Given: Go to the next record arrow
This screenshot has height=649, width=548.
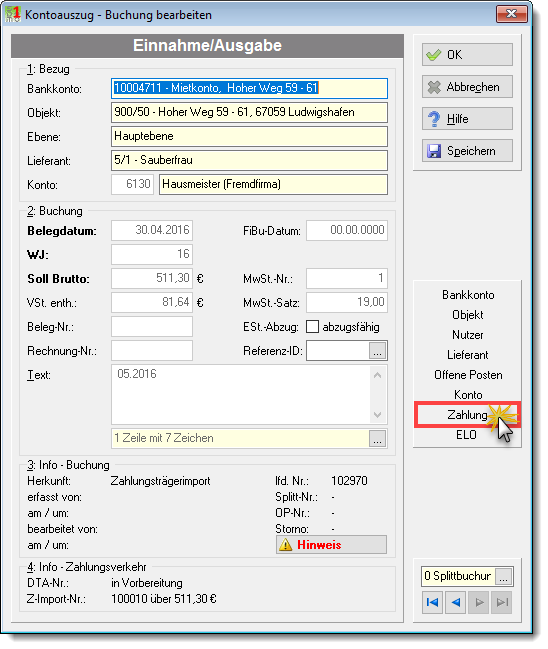Looking at the screenshot, I should [x=479, y=602].
